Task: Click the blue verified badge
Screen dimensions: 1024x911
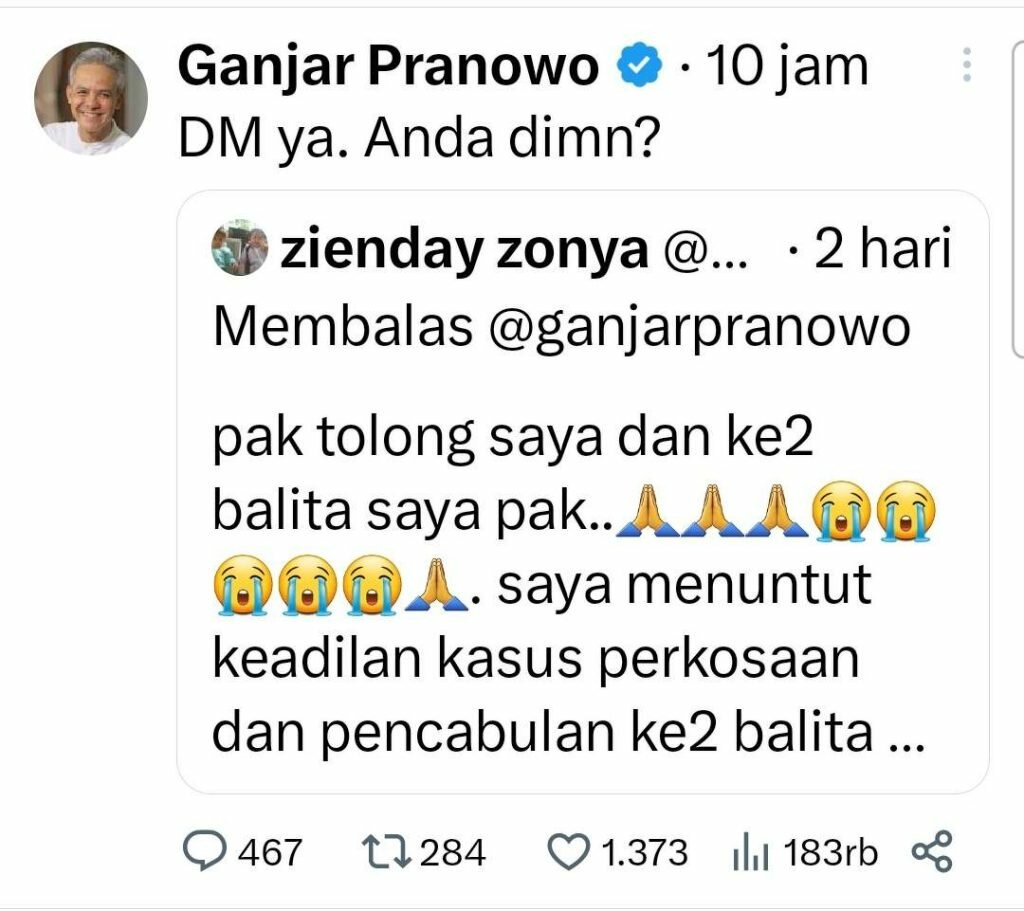Action: [640, 64]
